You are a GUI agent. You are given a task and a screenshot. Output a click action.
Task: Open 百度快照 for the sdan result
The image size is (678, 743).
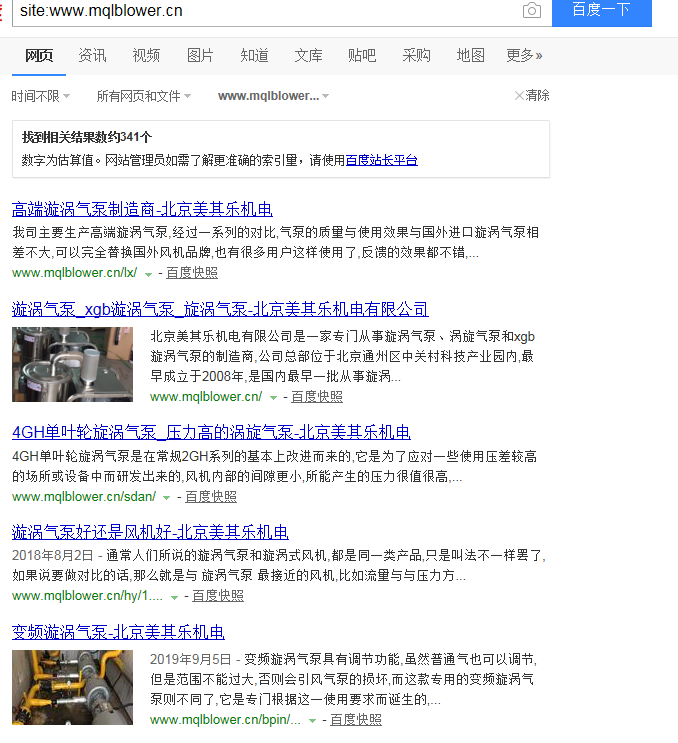[x=211, y=497]
